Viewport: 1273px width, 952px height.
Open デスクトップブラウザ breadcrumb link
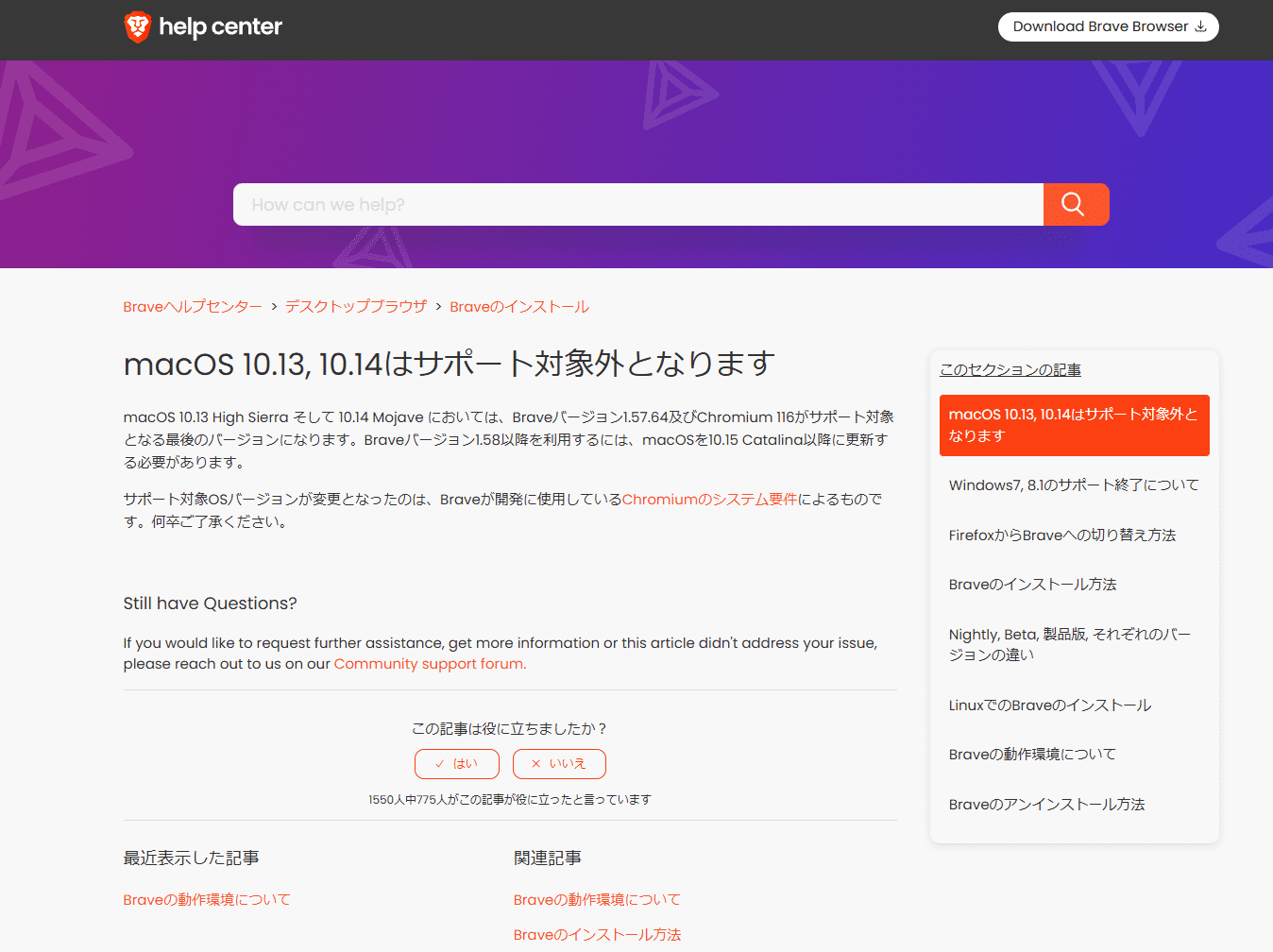pos(356,307)
